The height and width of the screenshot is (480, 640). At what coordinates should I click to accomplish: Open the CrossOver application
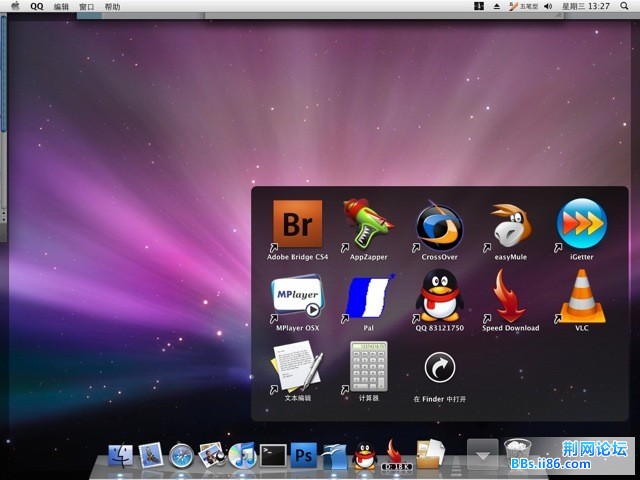439,226
